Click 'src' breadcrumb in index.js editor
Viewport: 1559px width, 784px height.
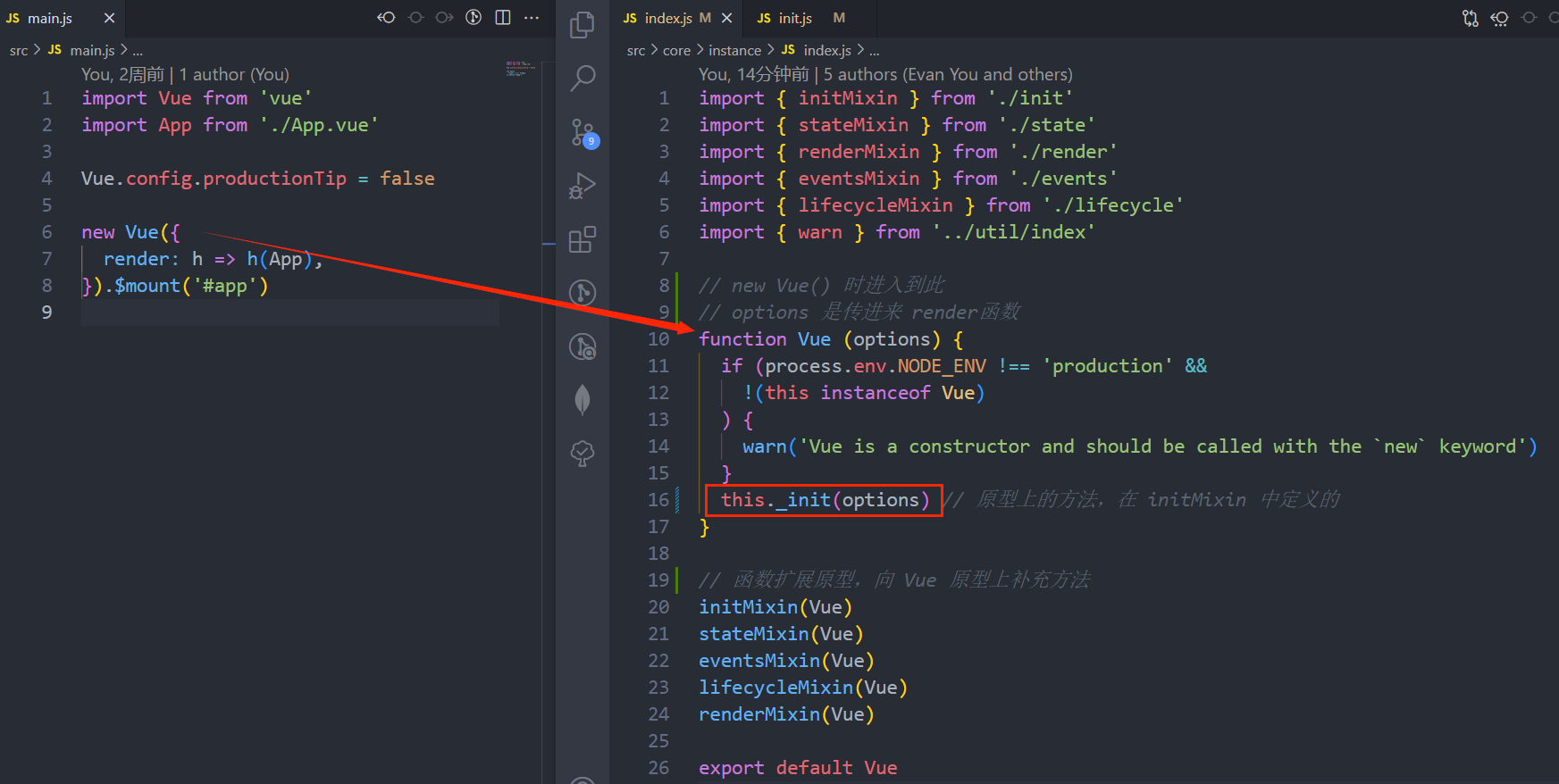point(636,51)
